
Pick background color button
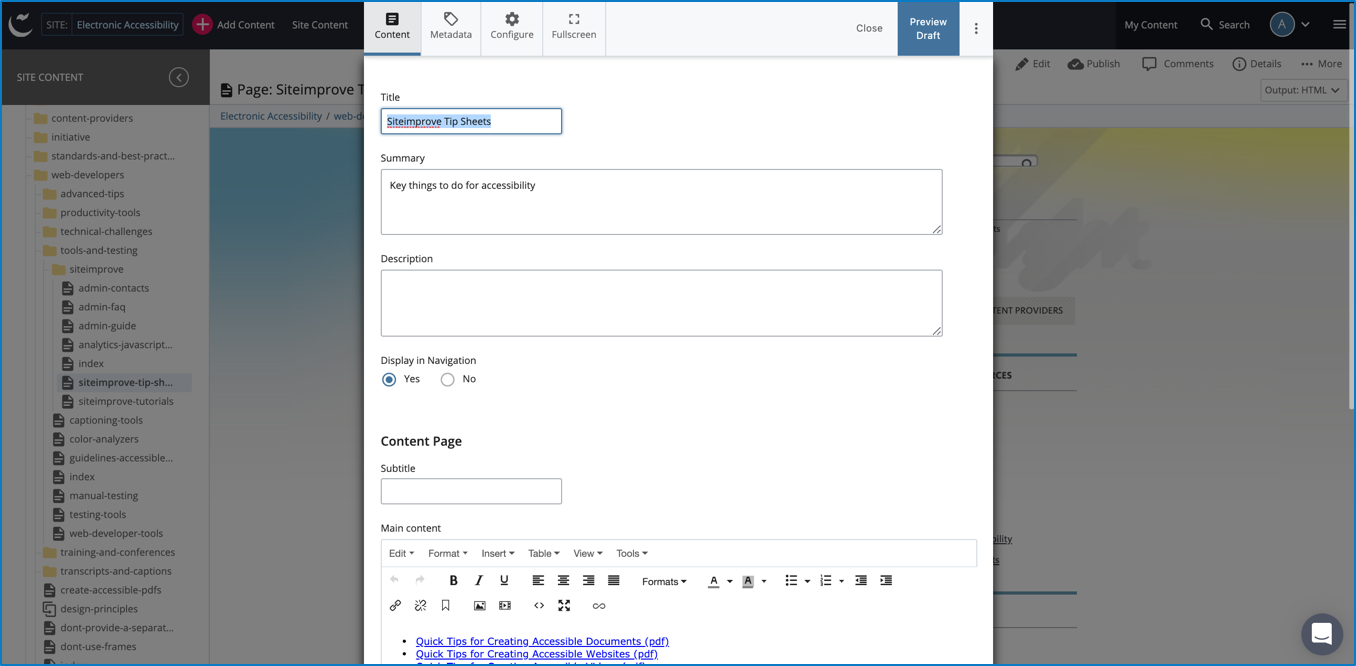[x=747, y=581]
